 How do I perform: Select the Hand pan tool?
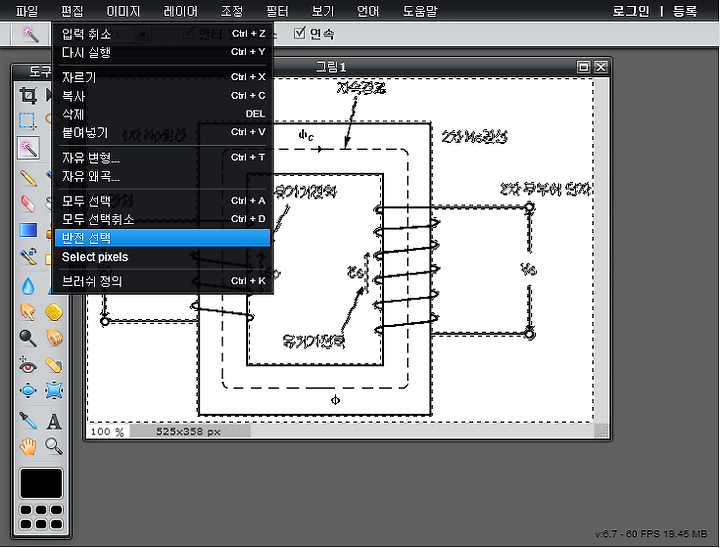point(28,446)
